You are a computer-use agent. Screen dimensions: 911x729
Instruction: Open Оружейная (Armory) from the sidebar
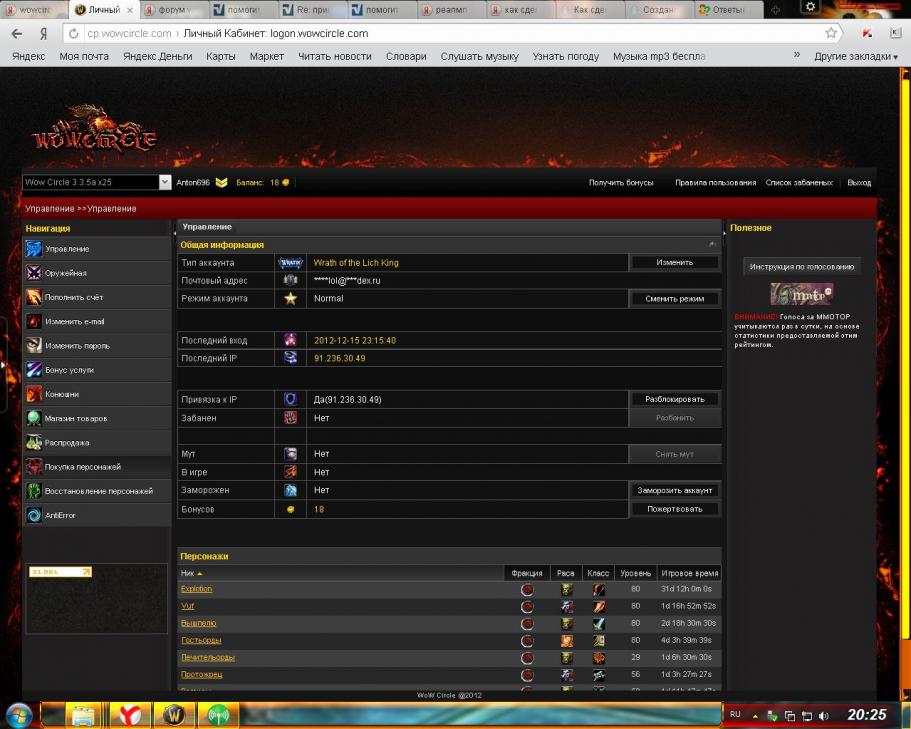point(34,273)
